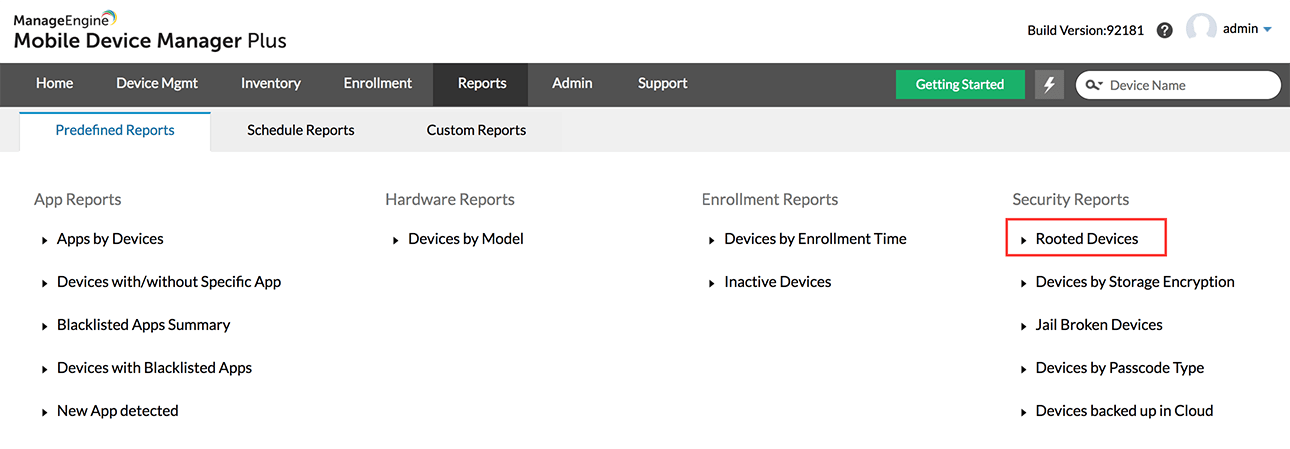1290x449 pixels.
Task: Expand arrow beside Devices by Model
Action: coord(397,241)
